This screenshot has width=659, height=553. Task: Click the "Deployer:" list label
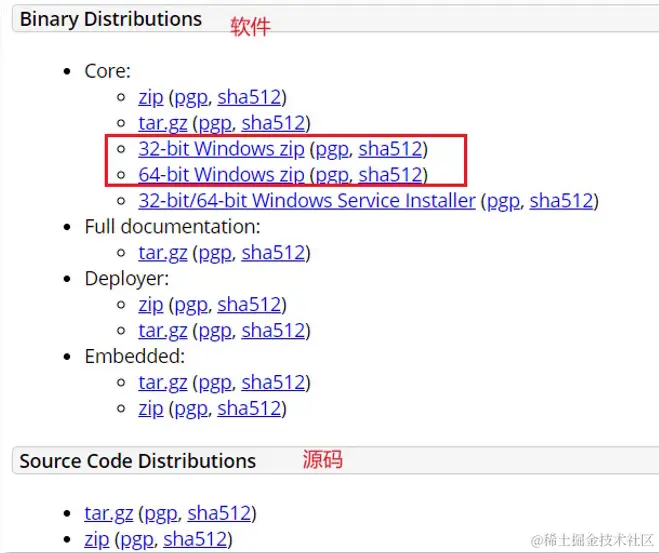pos(127,279)
